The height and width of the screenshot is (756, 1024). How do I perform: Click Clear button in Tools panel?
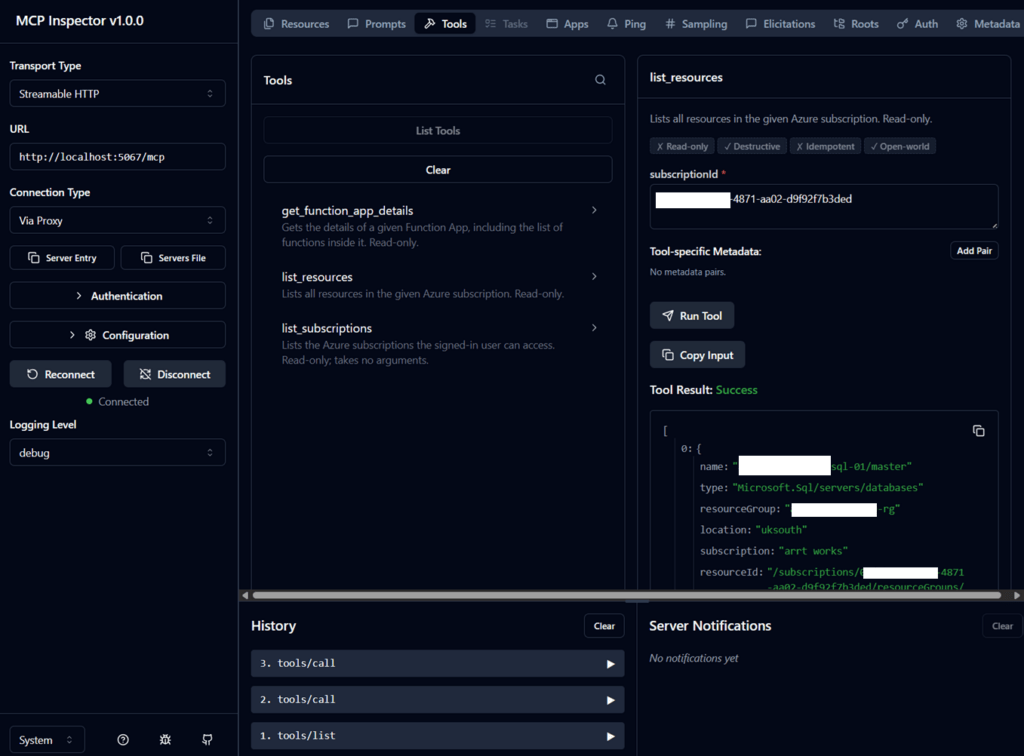tap(438, 170)
